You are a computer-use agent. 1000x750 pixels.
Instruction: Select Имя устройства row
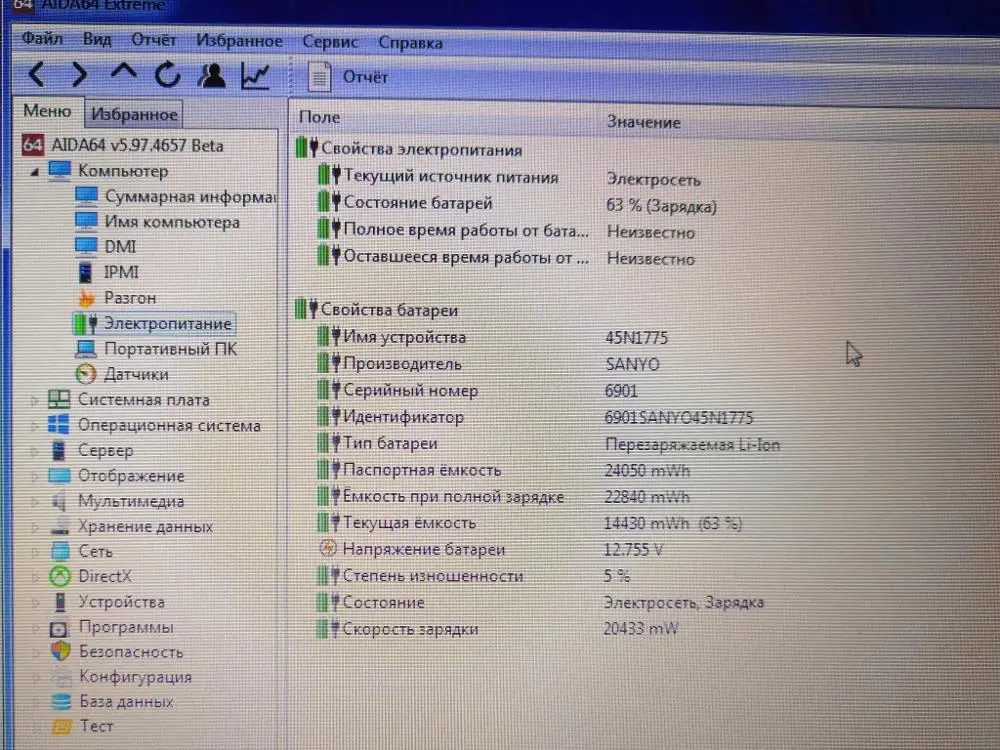pos(492,337)
